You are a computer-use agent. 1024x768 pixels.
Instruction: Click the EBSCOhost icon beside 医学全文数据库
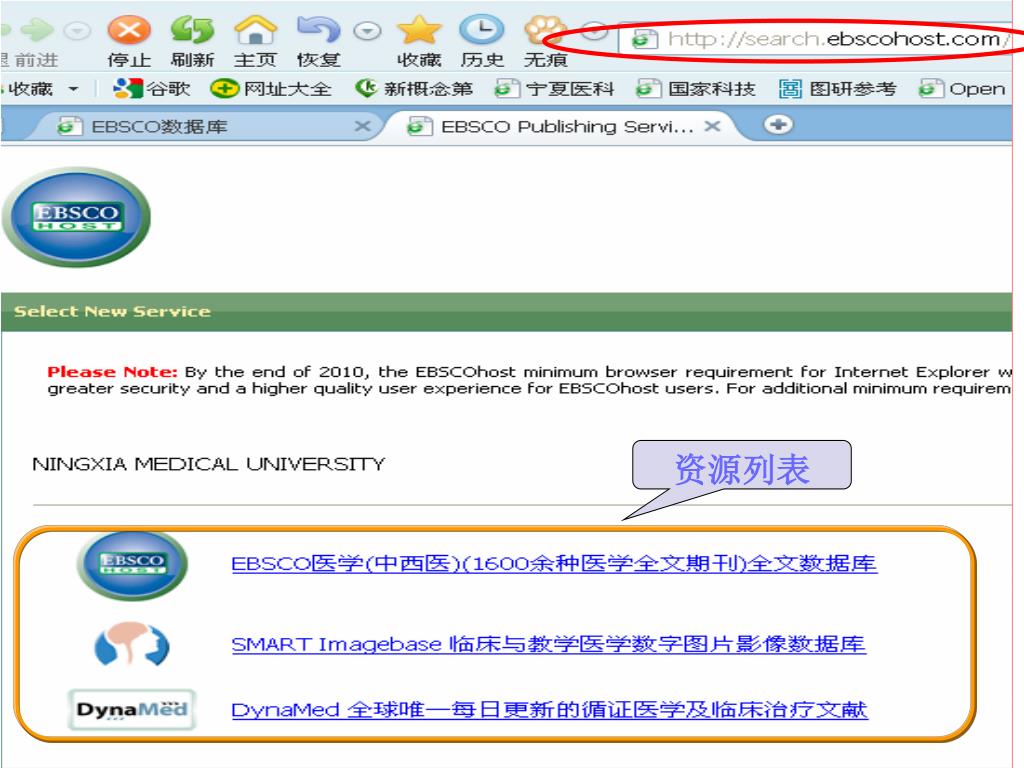click(132, 565)
